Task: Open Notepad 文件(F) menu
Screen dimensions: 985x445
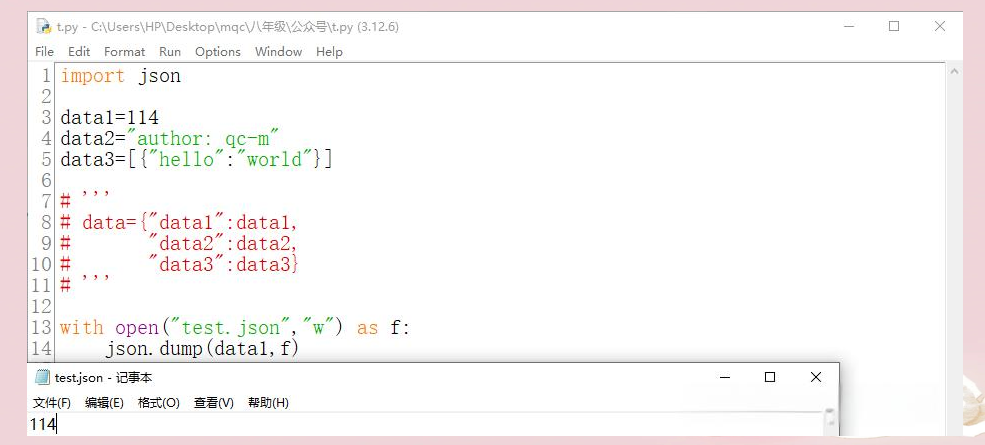Action: (52, 402)
